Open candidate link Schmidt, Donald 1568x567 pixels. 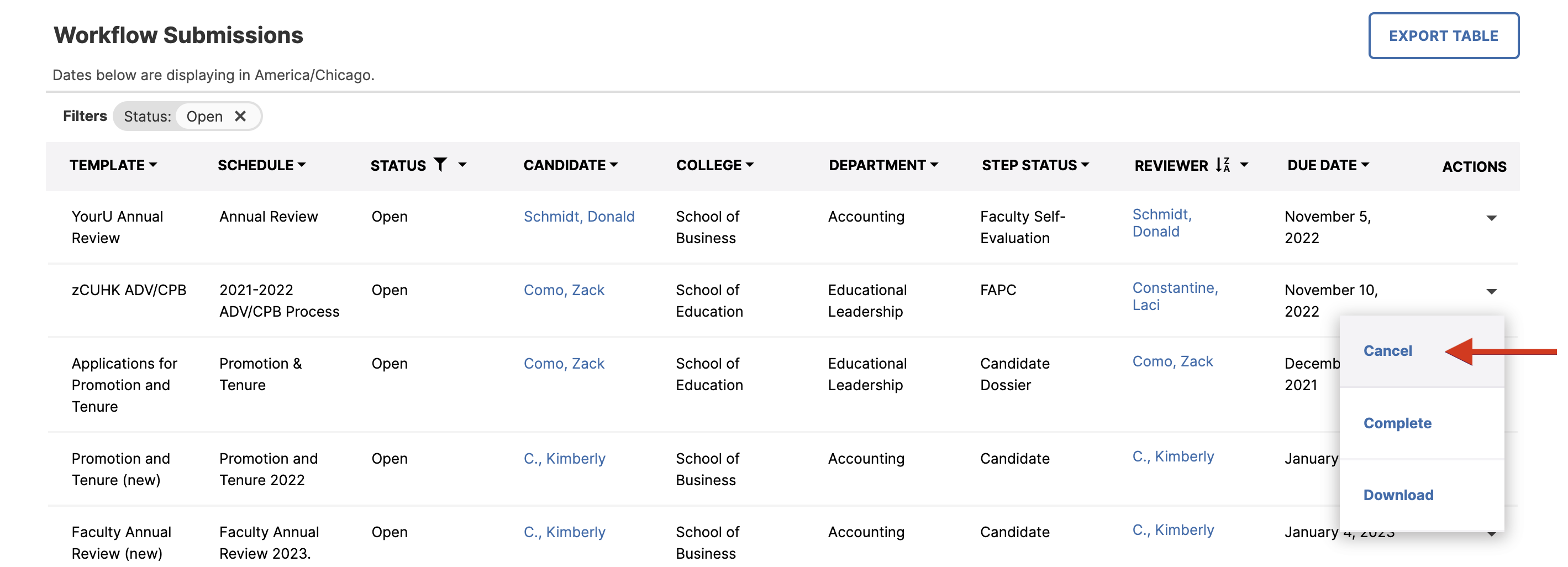[579, 217]
